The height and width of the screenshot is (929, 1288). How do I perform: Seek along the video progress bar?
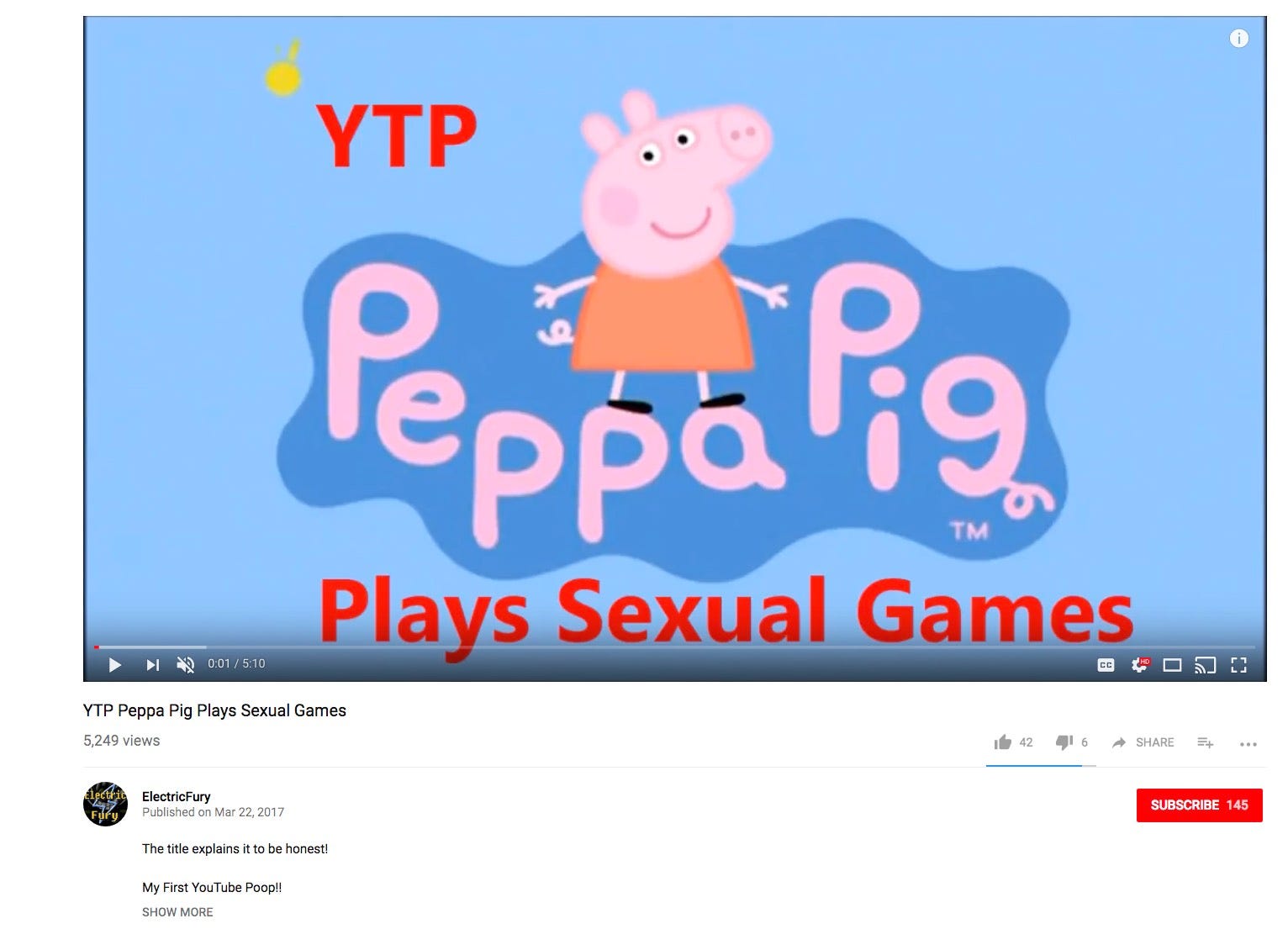click(674, 647)
